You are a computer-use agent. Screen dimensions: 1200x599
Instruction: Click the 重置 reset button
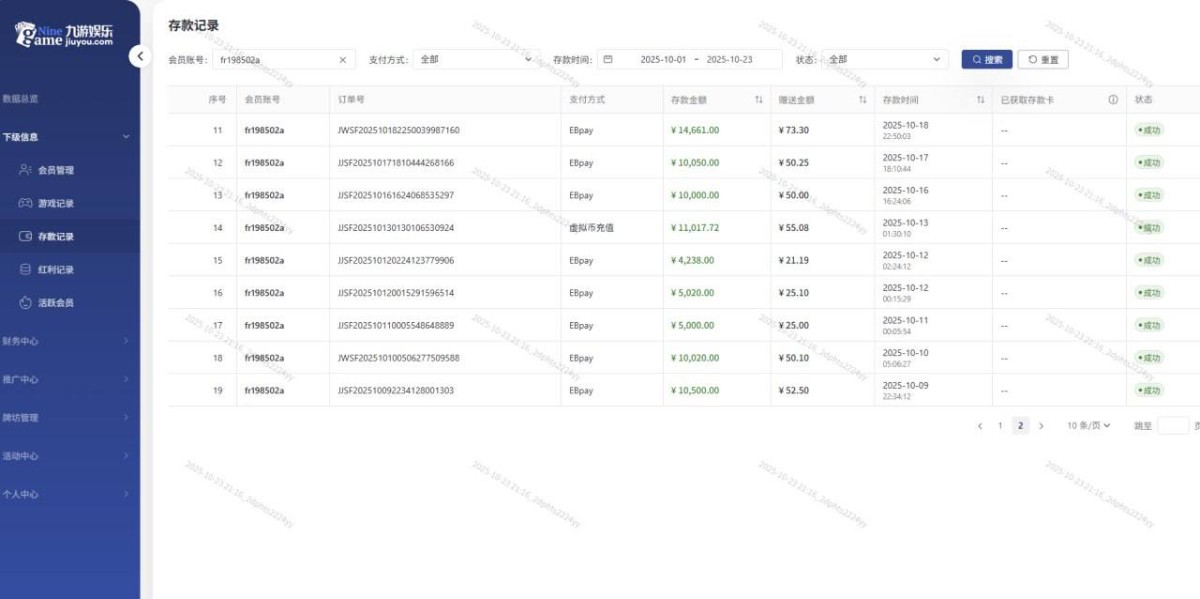pos(1043,60)
